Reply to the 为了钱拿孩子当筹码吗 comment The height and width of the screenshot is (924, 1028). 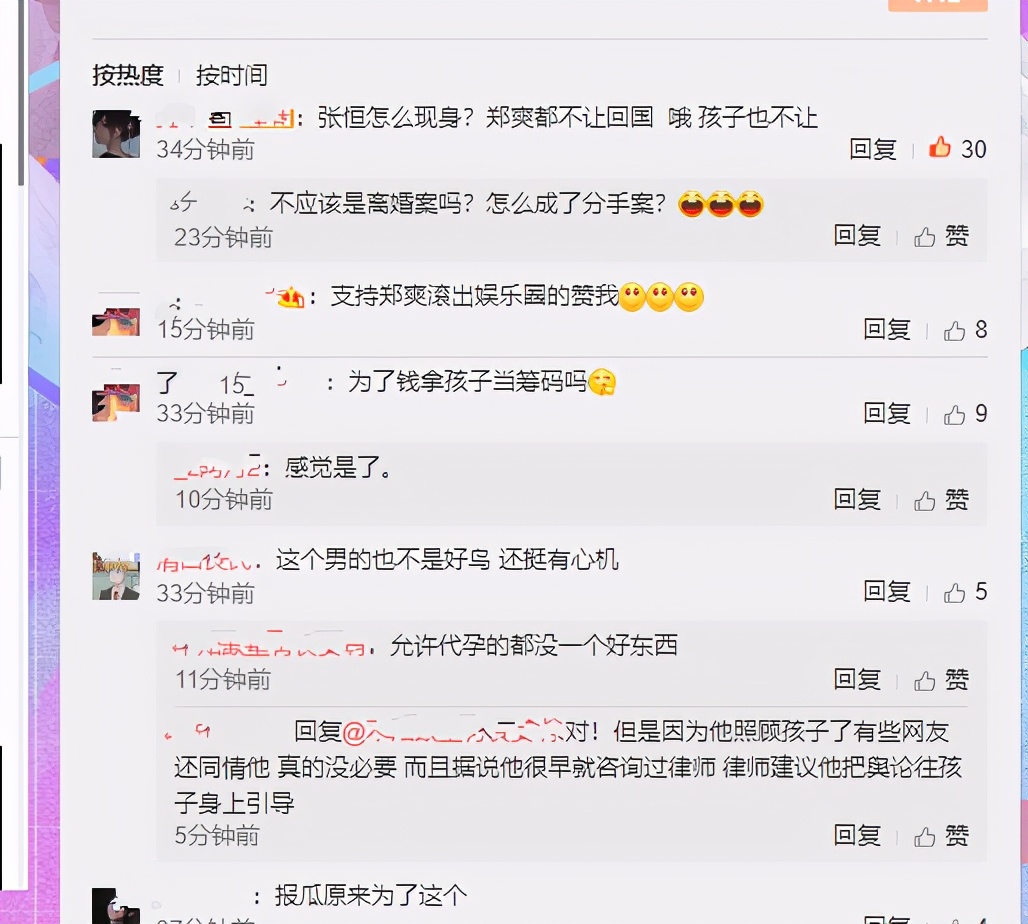tap(886, 413)
